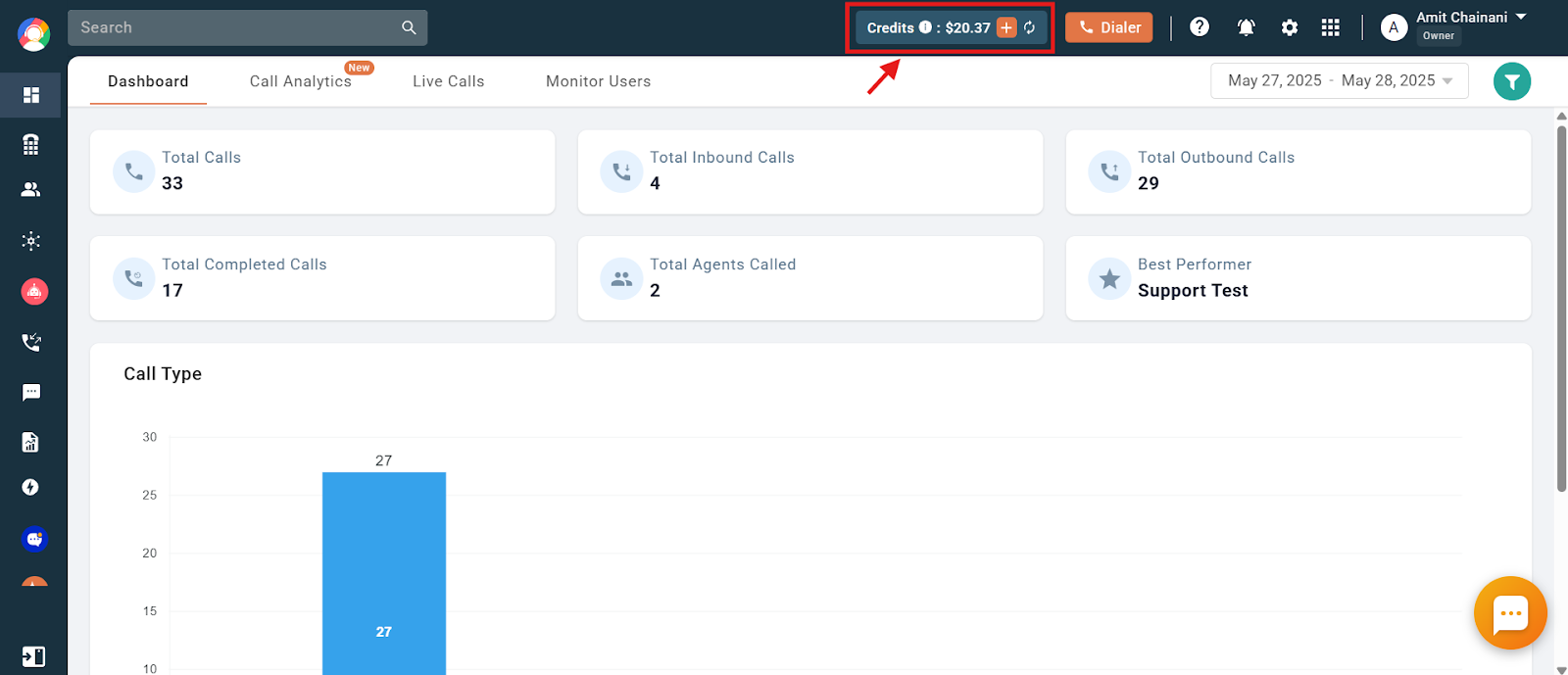
Task: Switch to the Dashboard tab
Action: coord(148,81)
